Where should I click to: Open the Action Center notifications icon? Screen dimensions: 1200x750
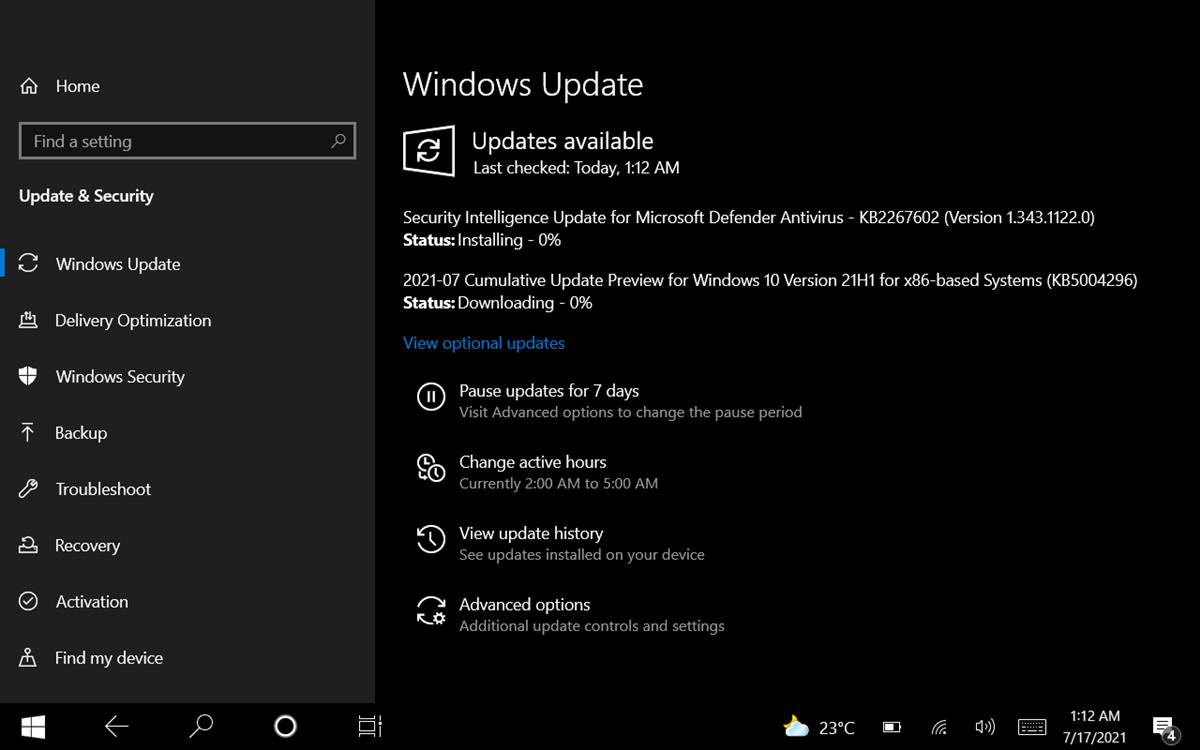1163,727
